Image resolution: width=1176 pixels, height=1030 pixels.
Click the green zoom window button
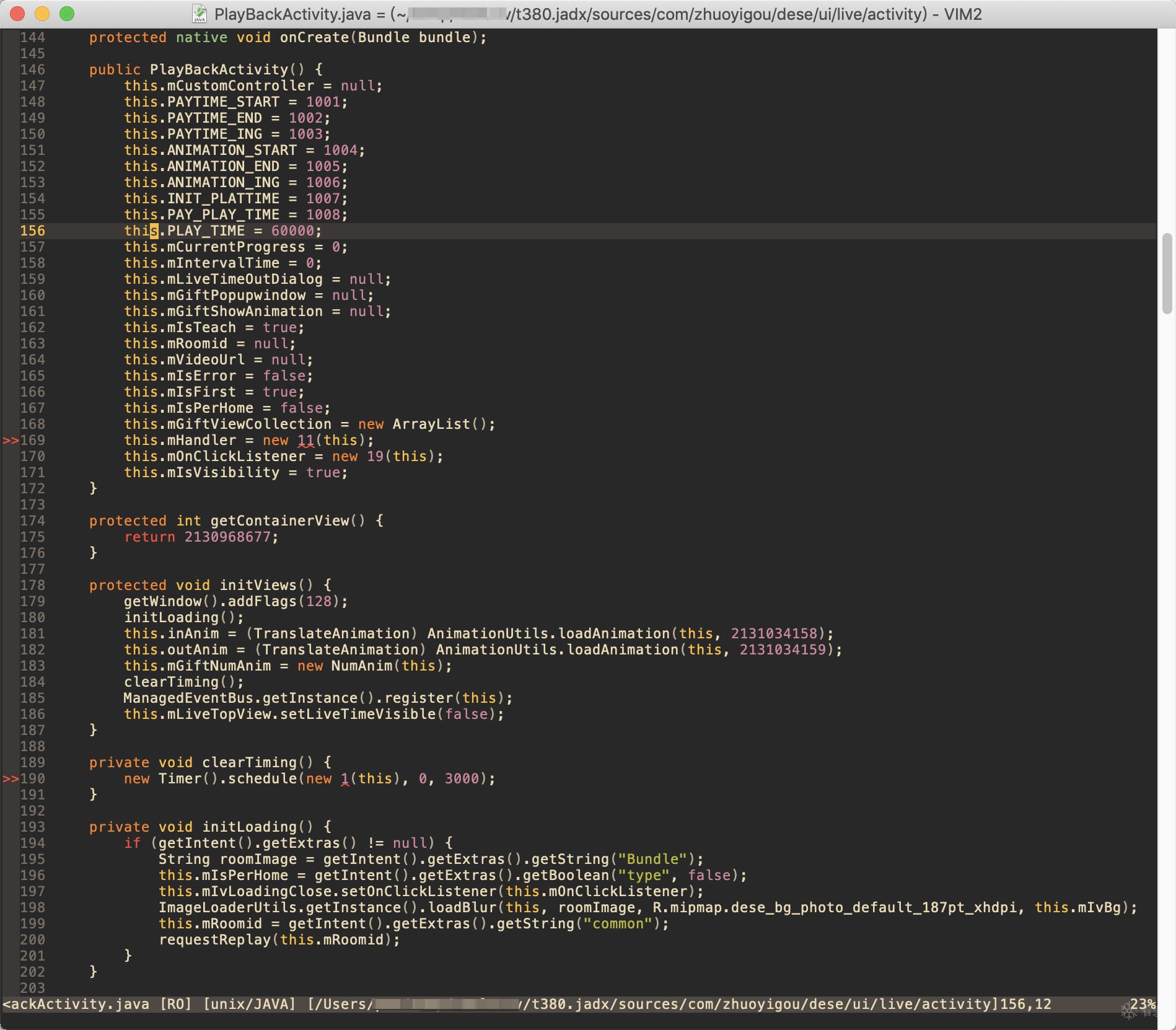pyautogui.click(x=67, y=14)
